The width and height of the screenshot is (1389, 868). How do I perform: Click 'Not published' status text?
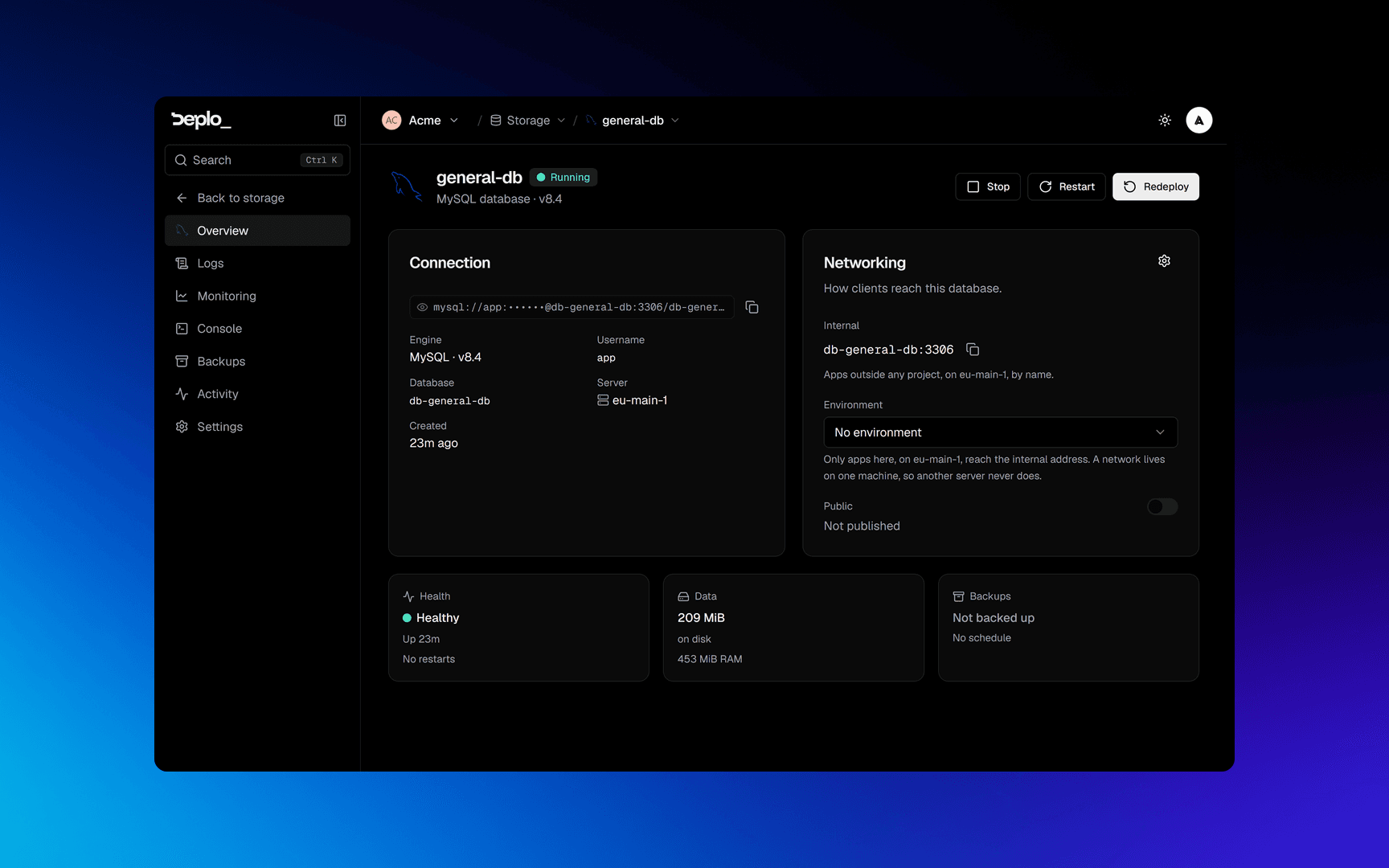pos(862,526)
